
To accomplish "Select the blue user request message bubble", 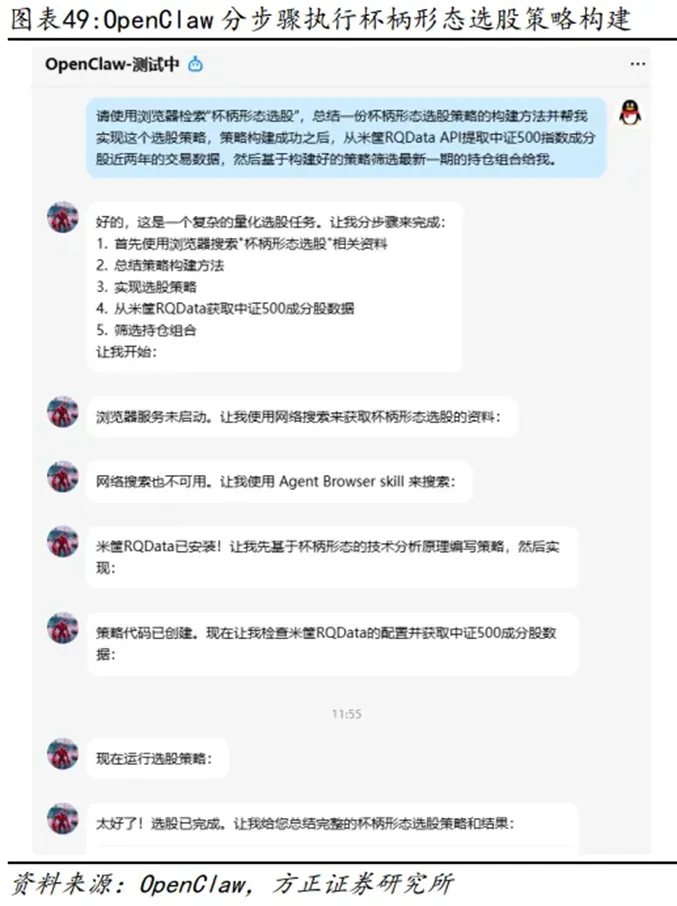I will point(346,138).
